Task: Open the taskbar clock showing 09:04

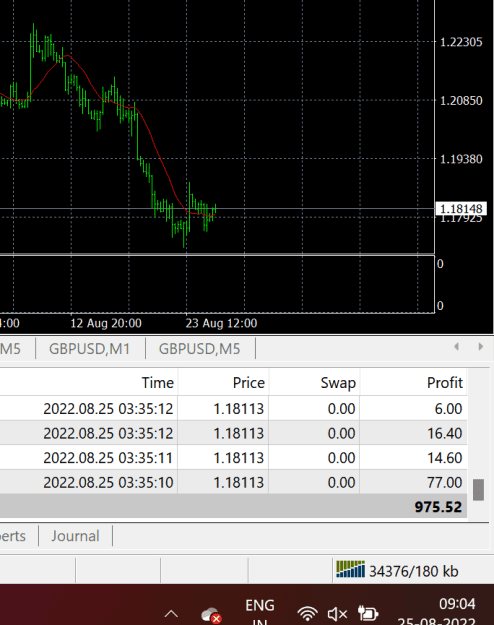Action: point(457,605)
